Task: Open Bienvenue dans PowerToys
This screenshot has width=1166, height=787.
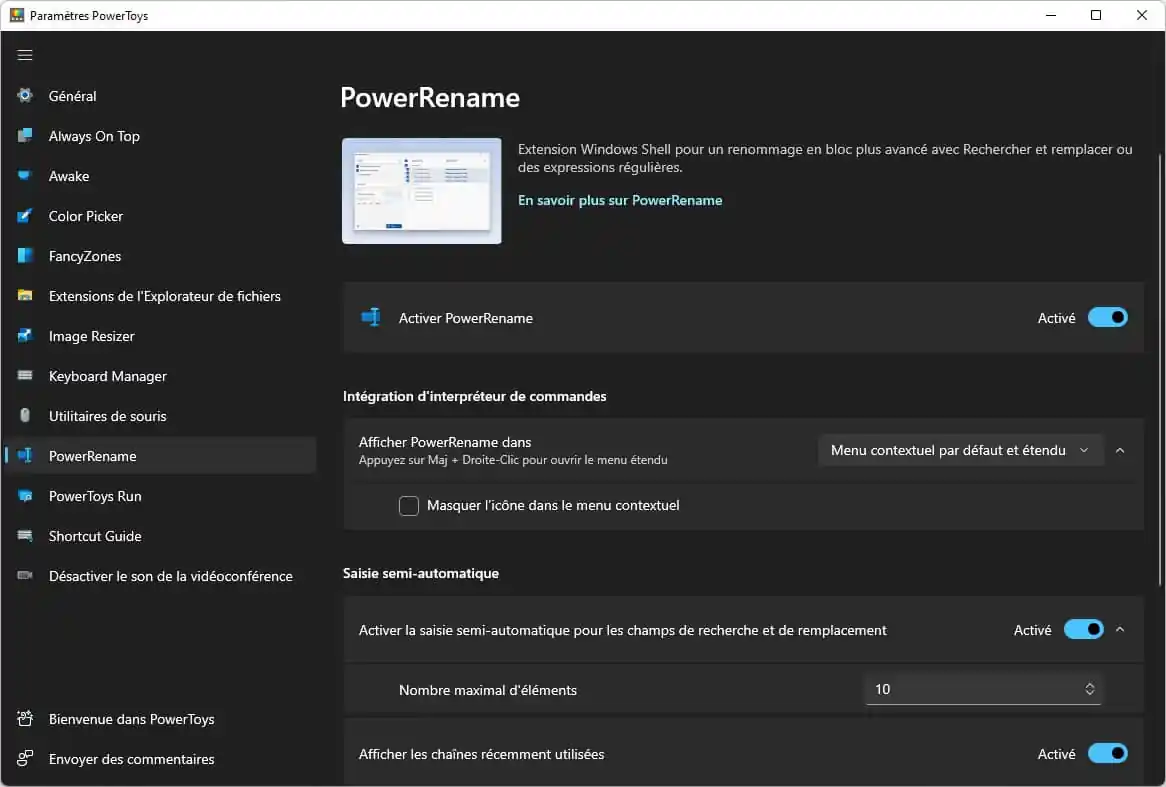Action: tap(161, 719)
